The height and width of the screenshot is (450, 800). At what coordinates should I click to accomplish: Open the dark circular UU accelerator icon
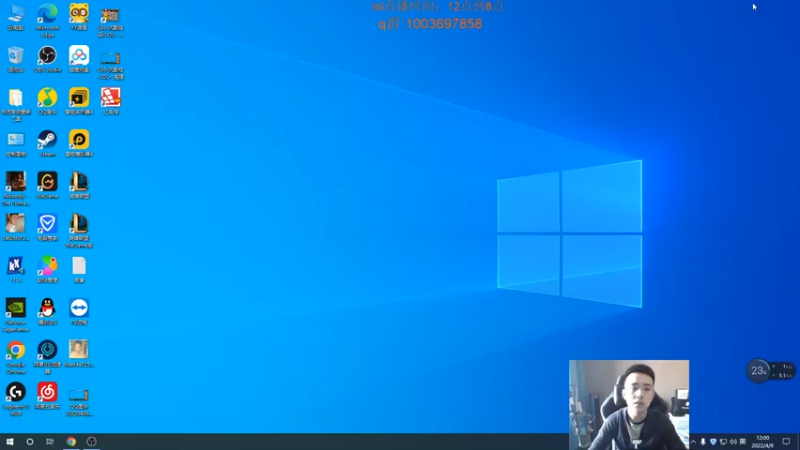coord(47,358)
